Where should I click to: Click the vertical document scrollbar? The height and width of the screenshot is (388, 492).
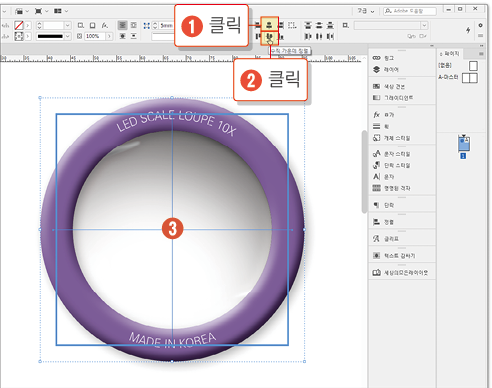click(364, 172)
